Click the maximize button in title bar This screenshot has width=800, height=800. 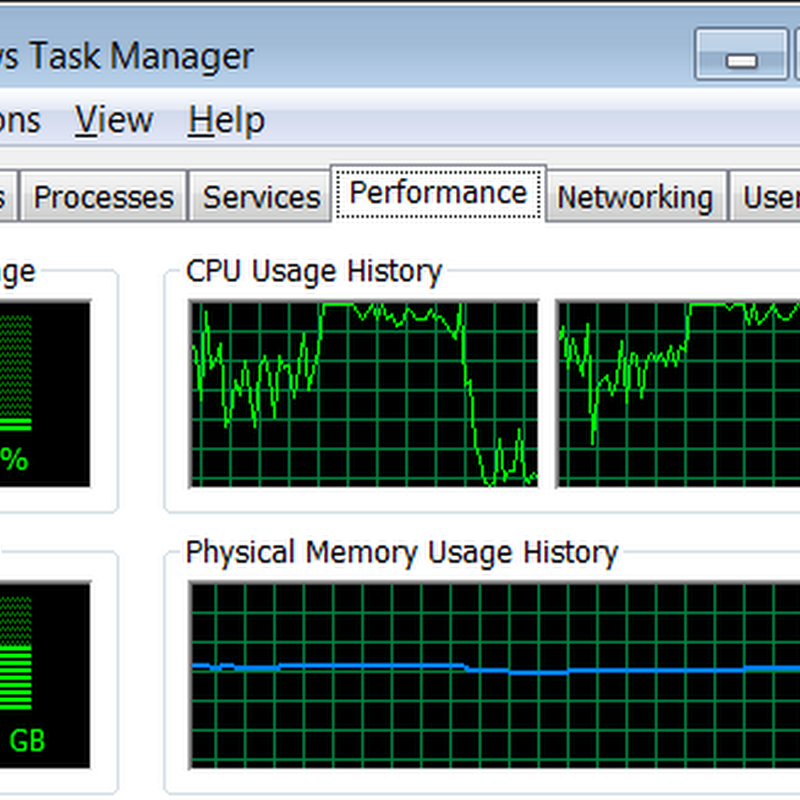coord(794,56)
